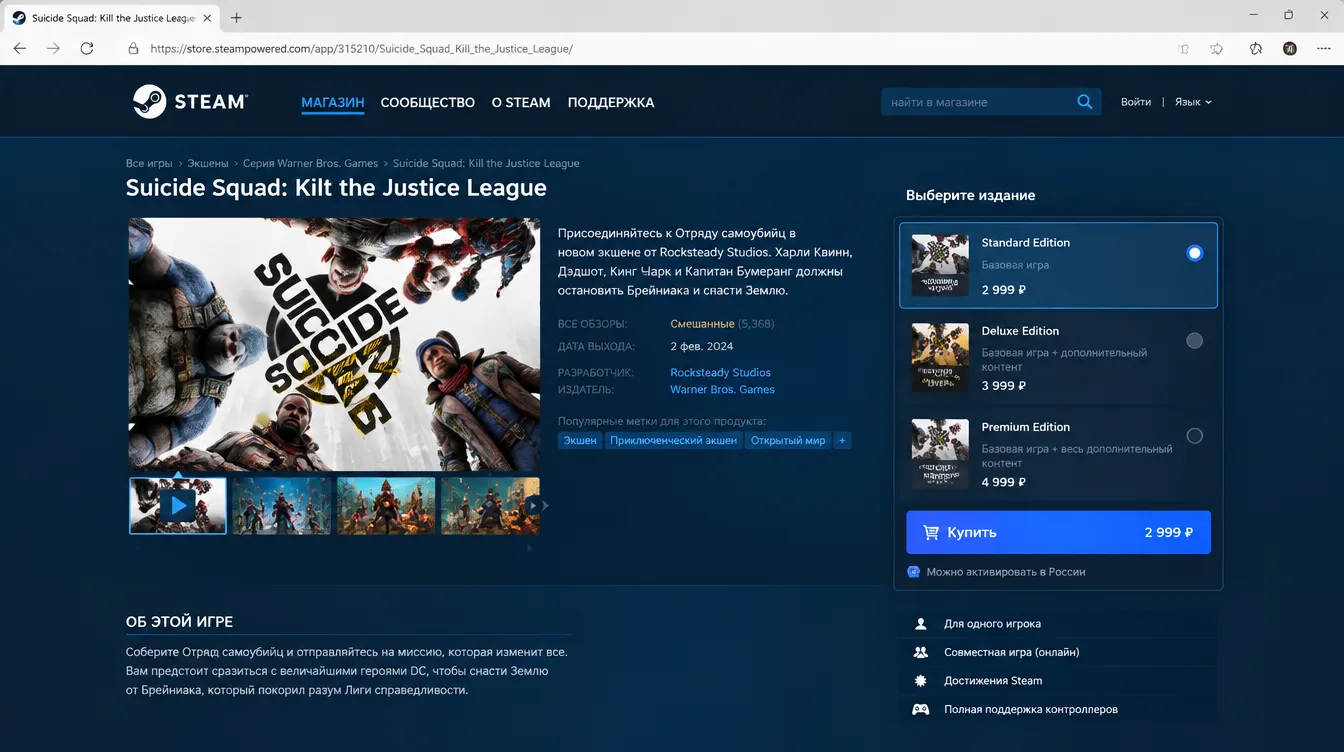Image resolution: width=1344 pixels, height=752 pixels.
Task: Click the single-player person icon
Action: (x=921, y=624)
